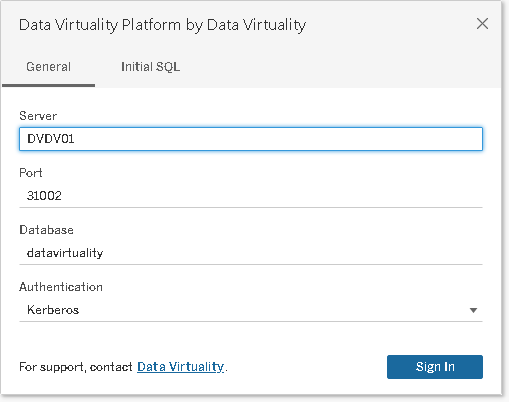The width and height of the screenshot is (509, 402).
Task: Click the Database label text
Action: click(x=46, y=230)
